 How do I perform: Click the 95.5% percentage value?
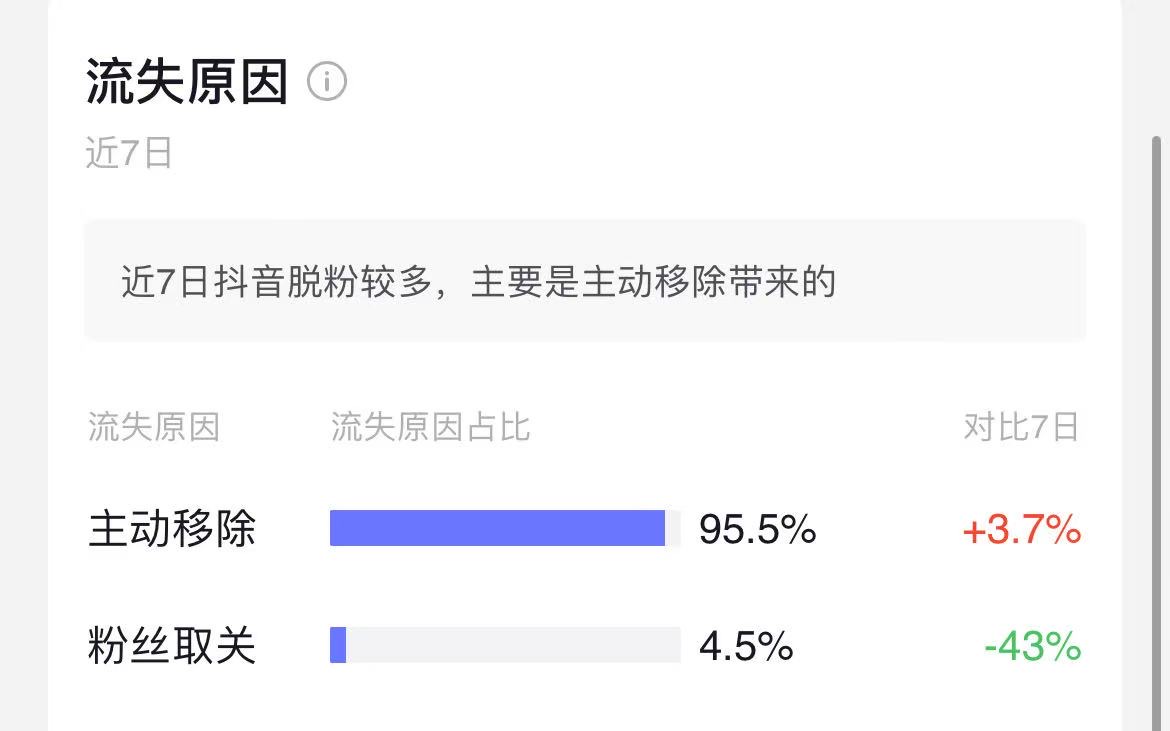[757, 529]
